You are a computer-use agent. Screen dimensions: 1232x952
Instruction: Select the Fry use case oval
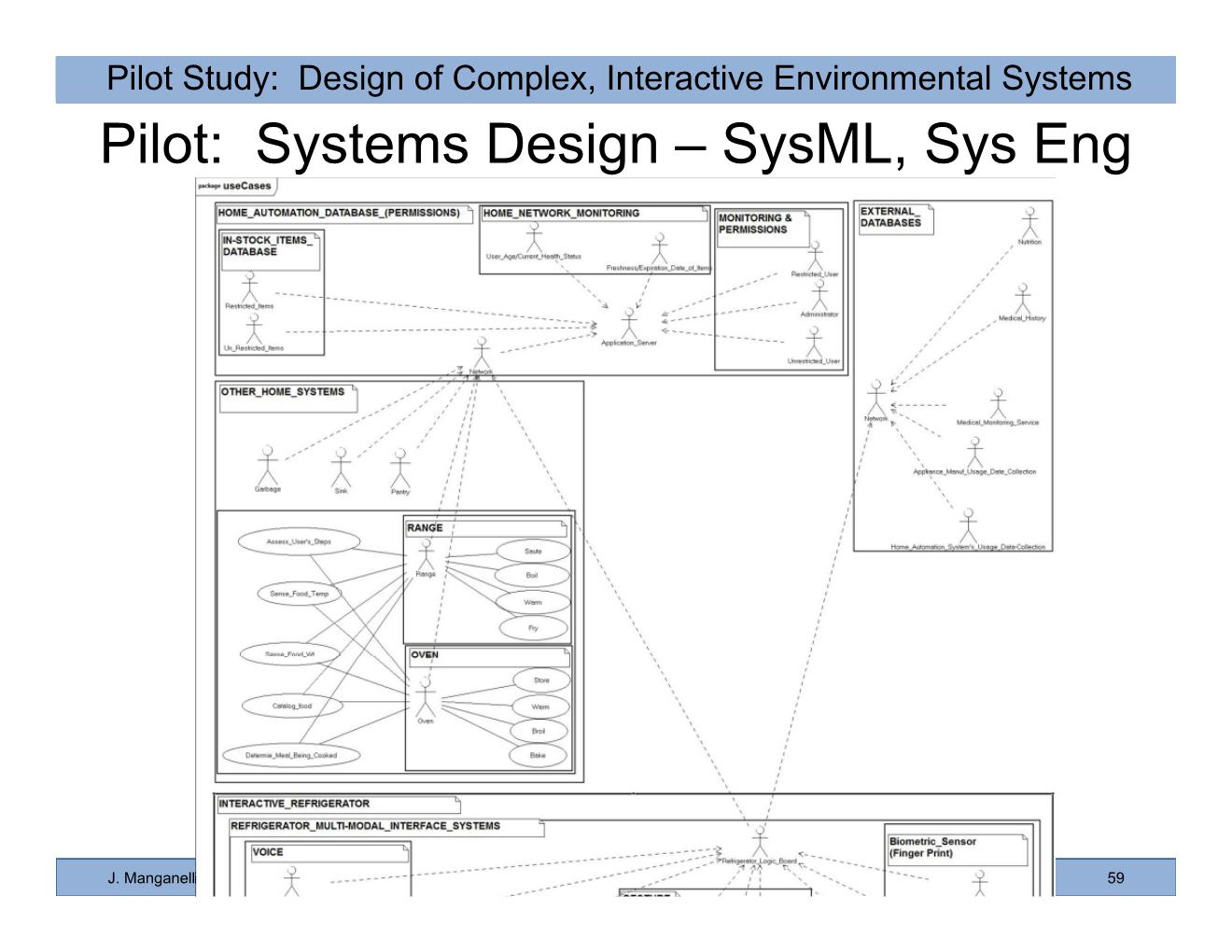(x=533, y=628)
